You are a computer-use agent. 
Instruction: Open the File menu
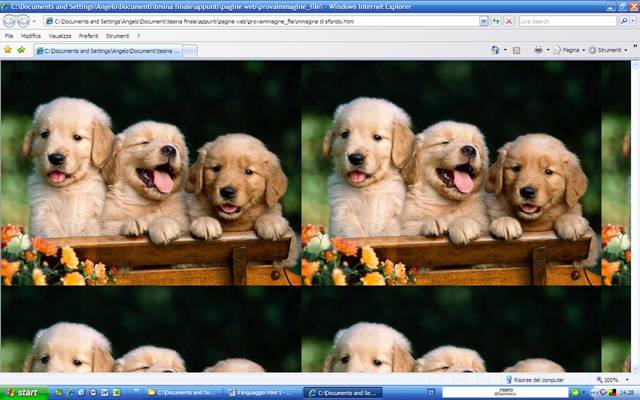coord(9,36)
